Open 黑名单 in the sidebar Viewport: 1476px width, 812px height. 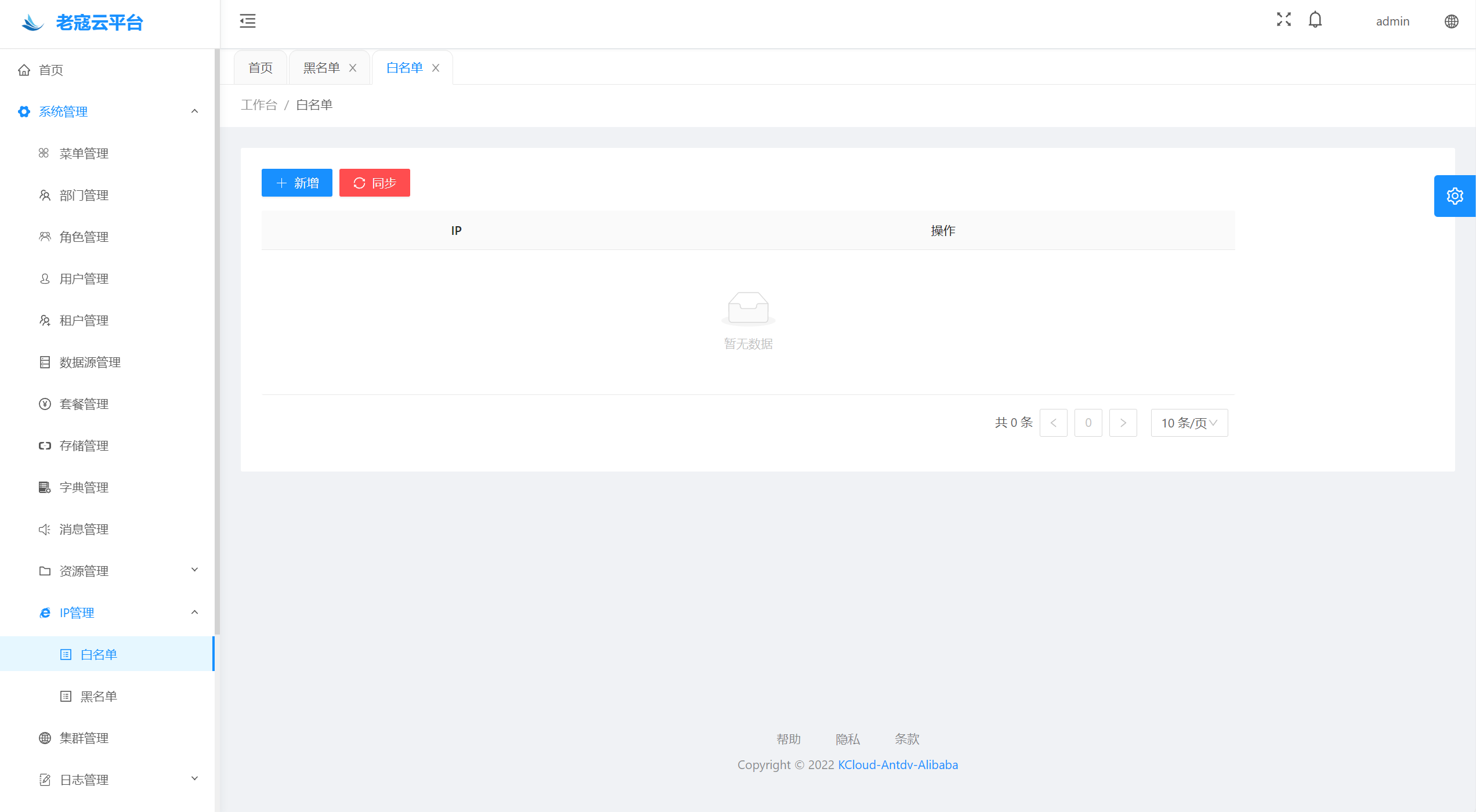point(99,696)
